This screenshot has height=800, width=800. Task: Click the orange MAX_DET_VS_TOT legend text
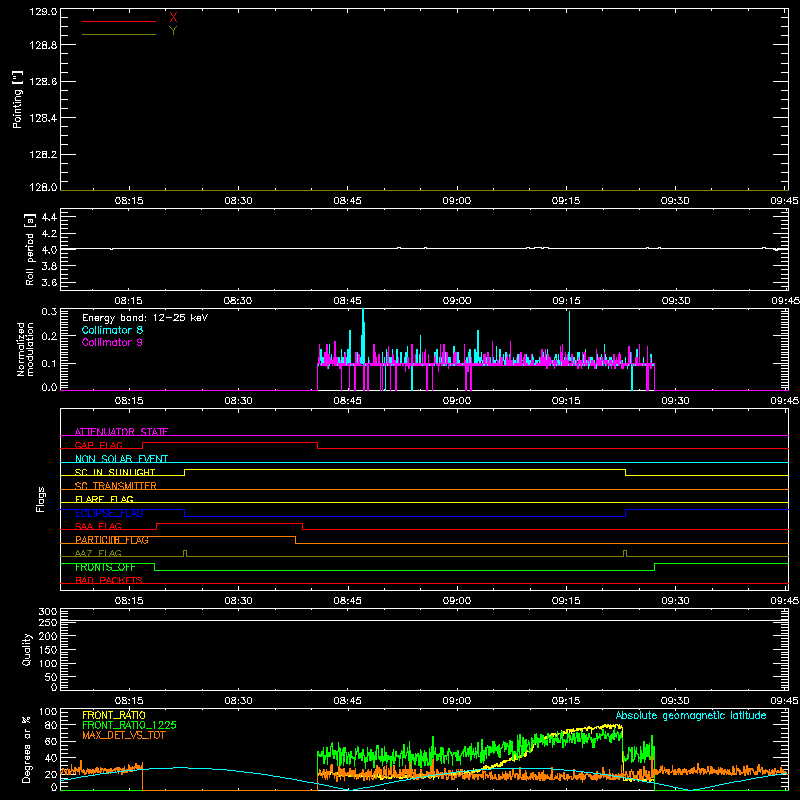(x=123, y=735)
